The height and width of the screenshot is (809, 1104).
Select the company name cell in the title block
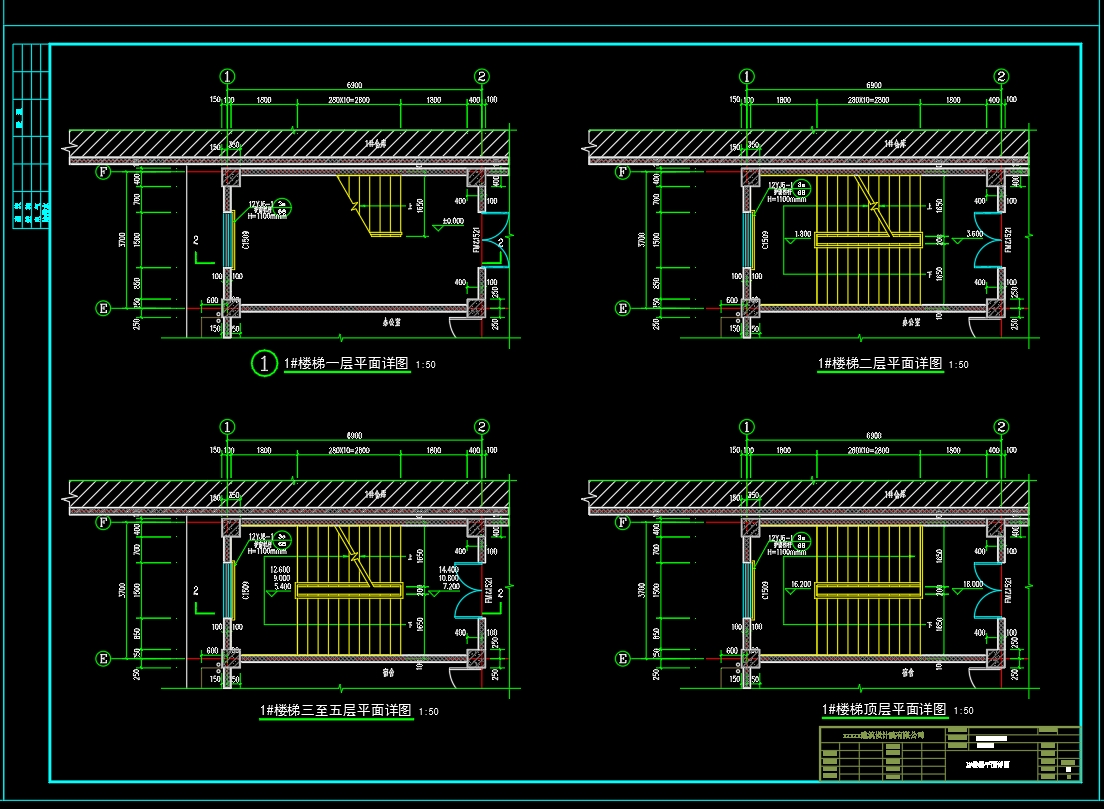(883, 734)
